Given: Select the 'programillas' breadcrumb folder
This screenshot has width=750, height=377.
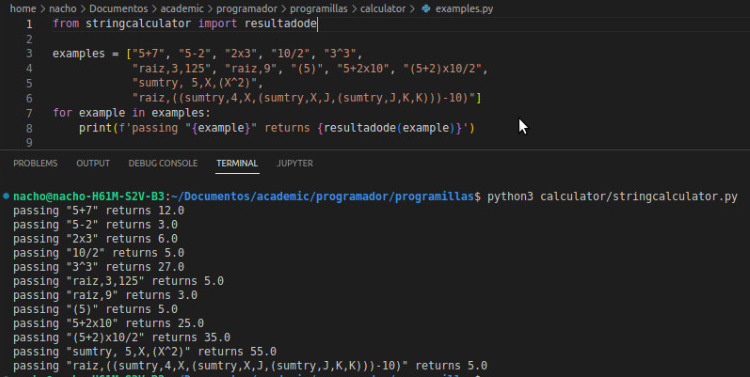Looking at the screenshot, I should (319, 8).
